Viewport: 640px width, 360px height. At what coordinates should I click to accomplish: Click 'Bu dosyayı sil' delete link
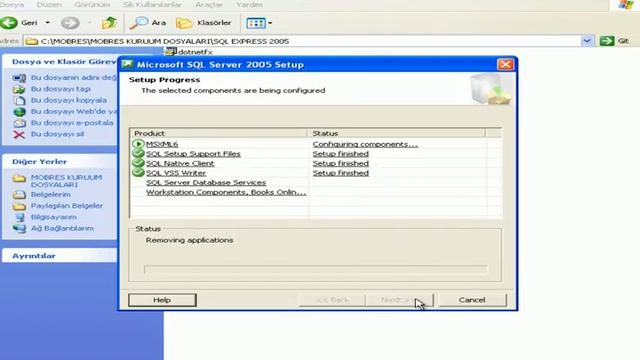(57, 134)
